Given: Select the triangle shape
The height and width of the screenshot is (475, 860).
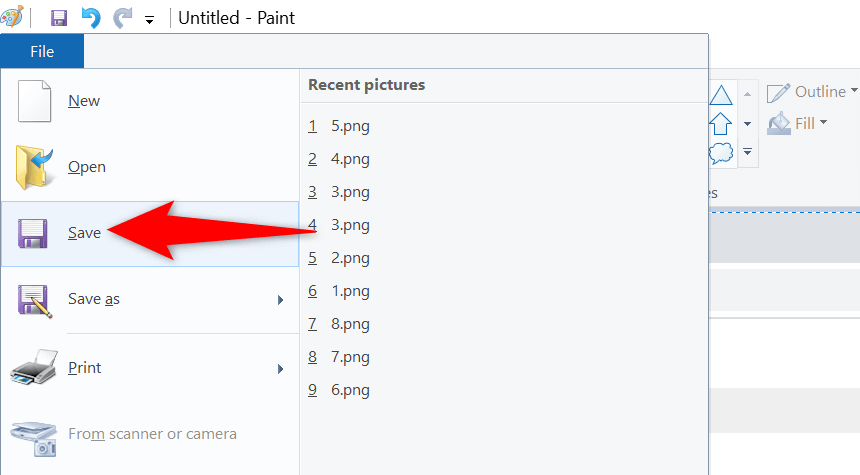Looking at the screenshot, I should click(721, 96).
